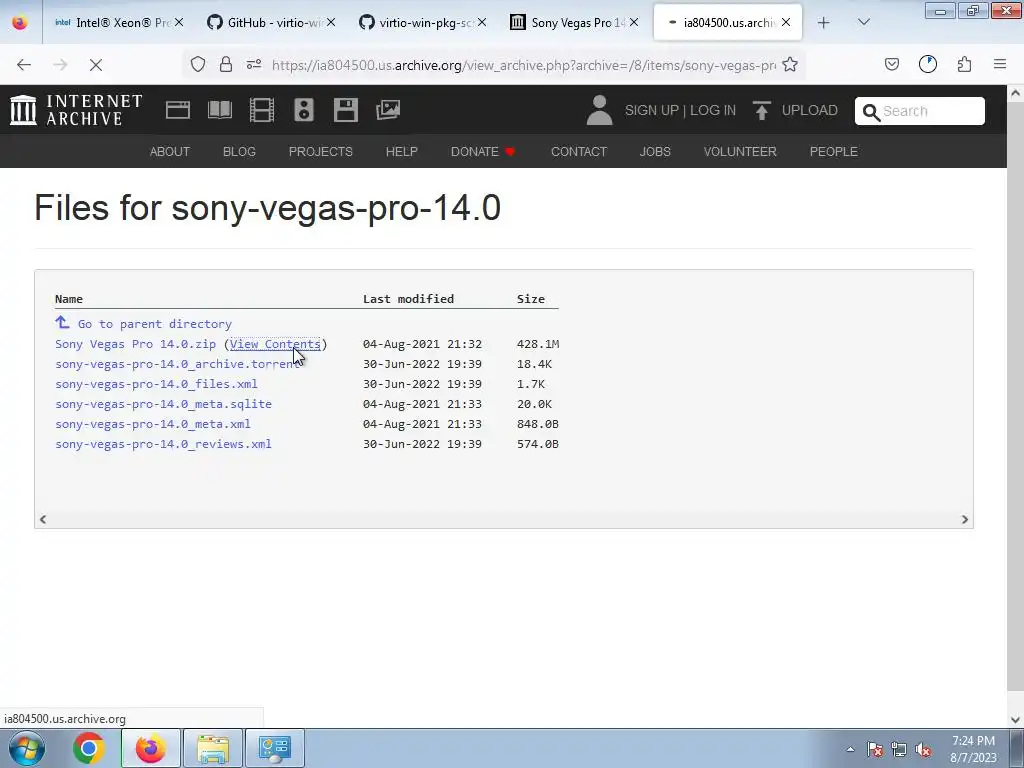Open the JOBS menu item
The image size is (1024, 768).
point(655,152)
